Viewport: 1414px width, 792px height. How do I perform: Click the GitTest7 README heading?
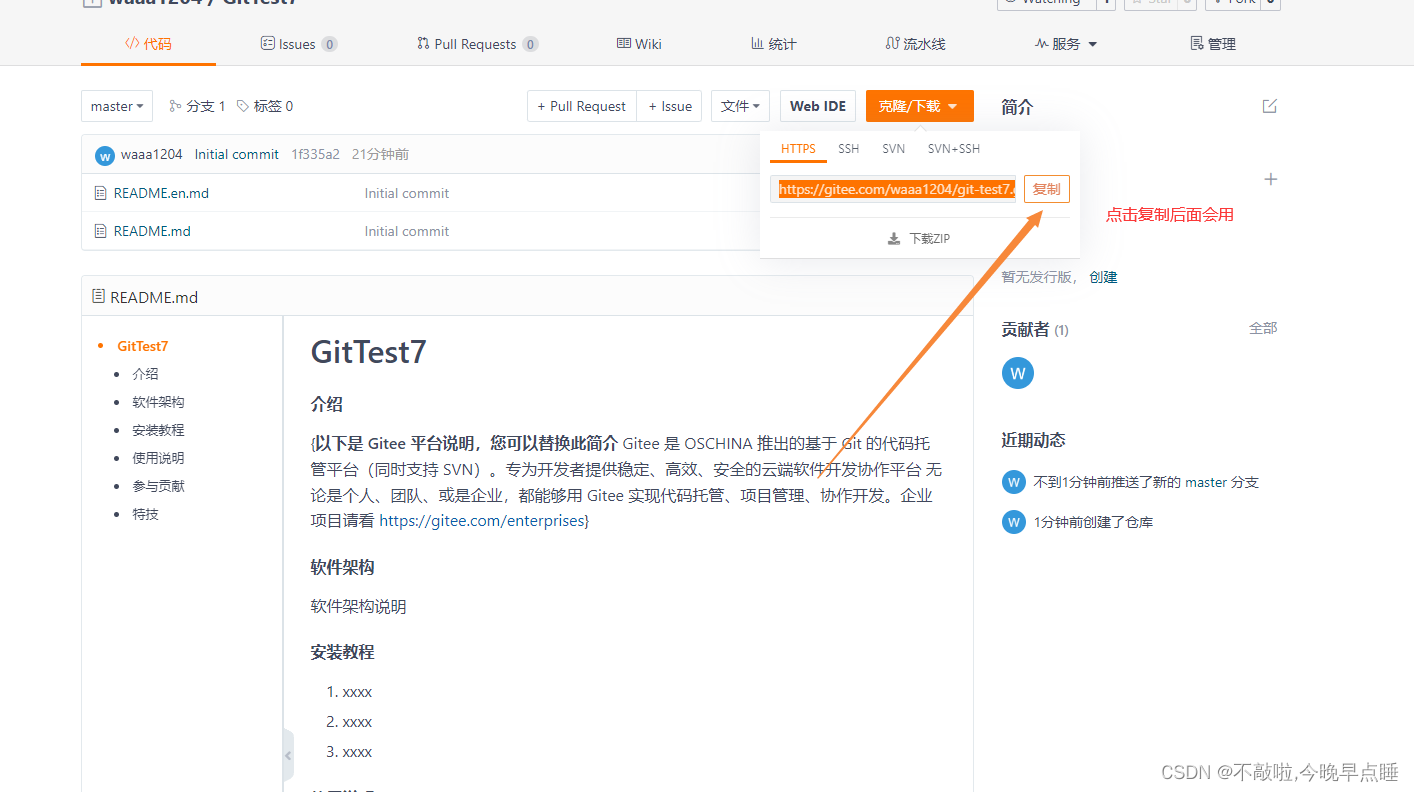(369, 352)
